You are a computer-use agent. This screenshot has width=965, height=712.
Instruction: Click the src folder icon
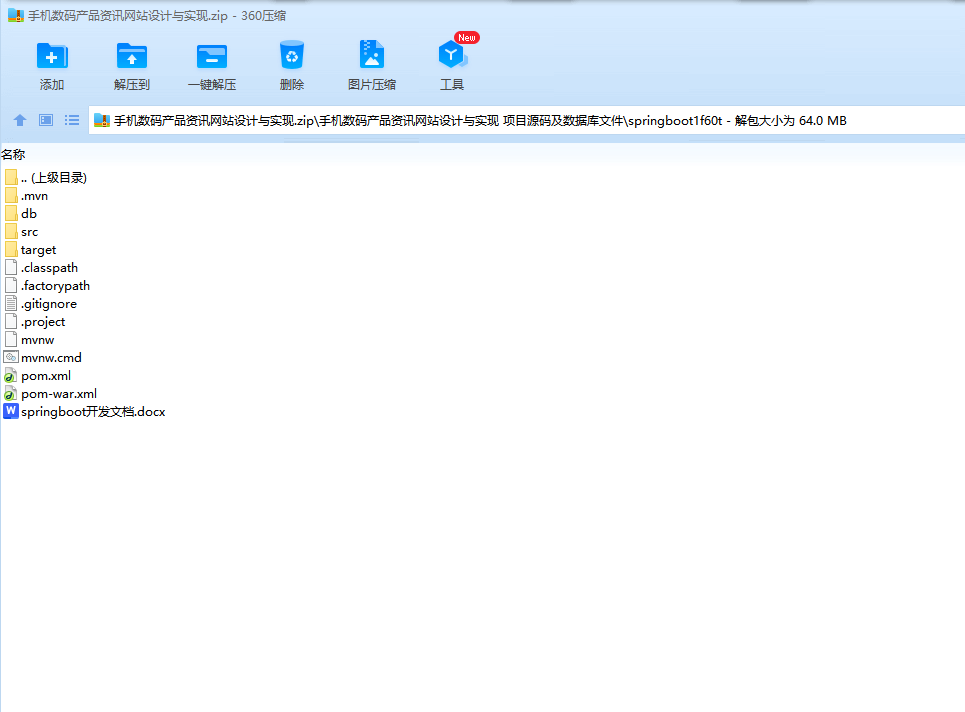[x=10, y=231]
